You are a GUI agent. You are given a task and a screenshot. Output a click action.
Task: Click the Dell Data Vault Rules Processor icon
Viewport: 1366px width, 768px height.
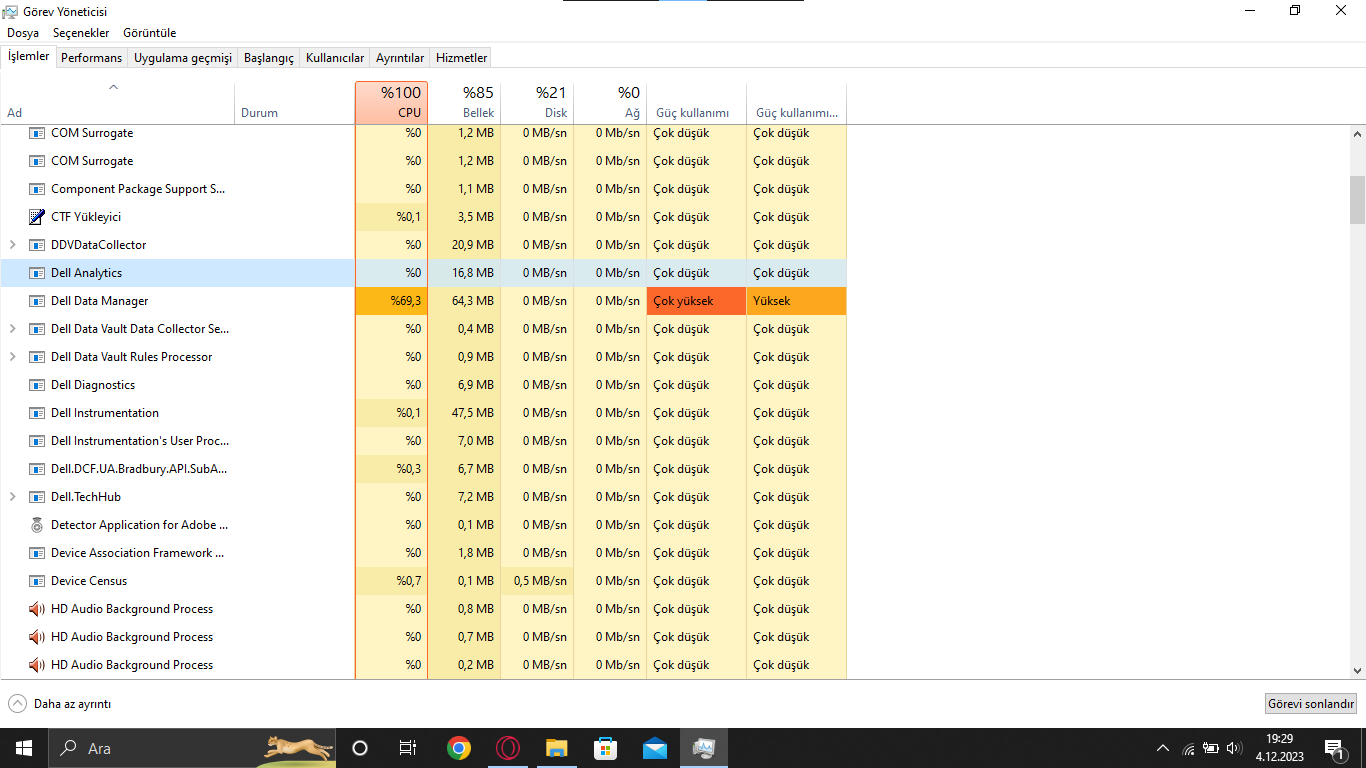[x=37, y=357]
